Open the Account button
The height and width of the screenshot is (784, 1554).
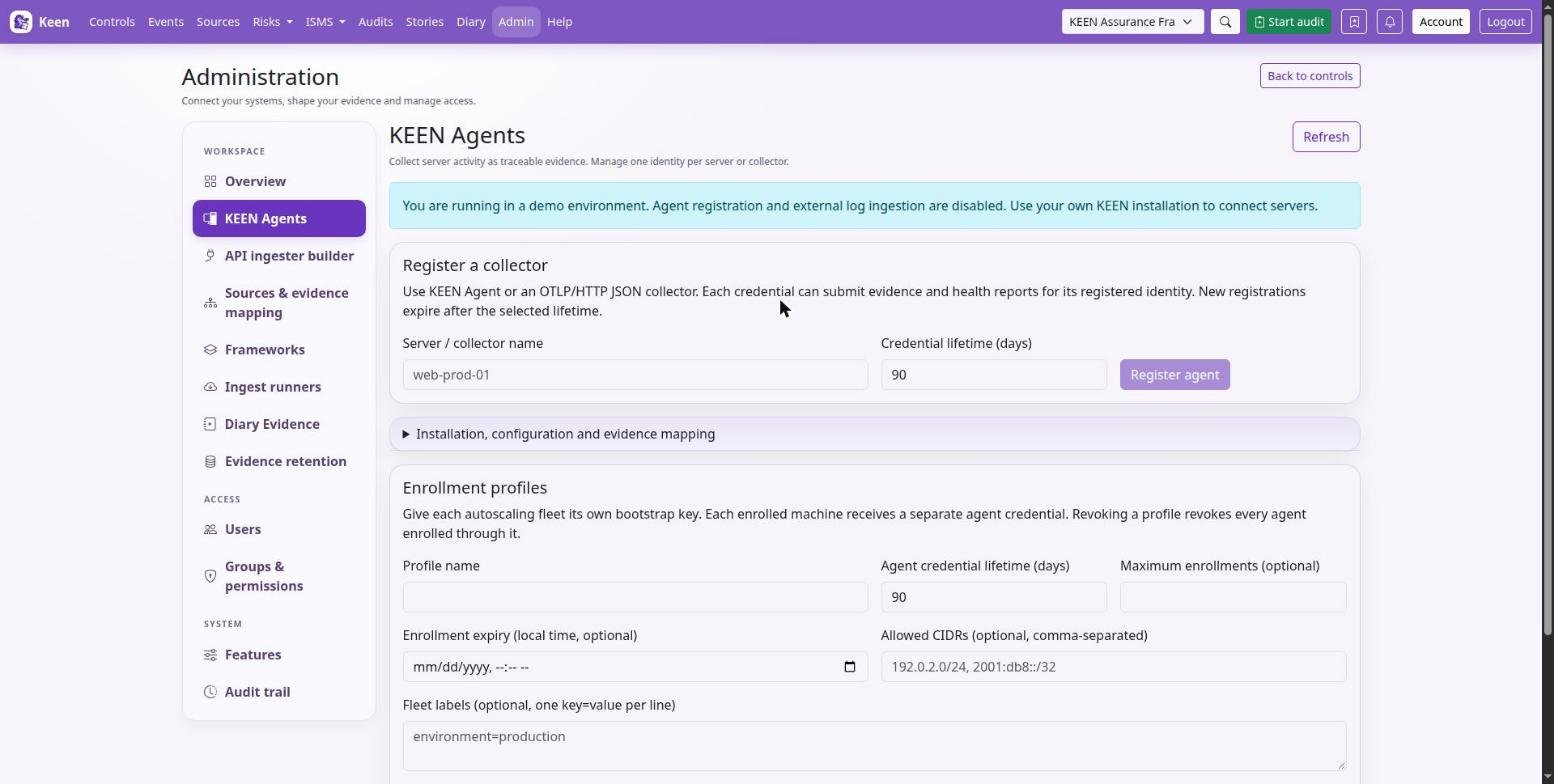click(x=1441, y=22)
